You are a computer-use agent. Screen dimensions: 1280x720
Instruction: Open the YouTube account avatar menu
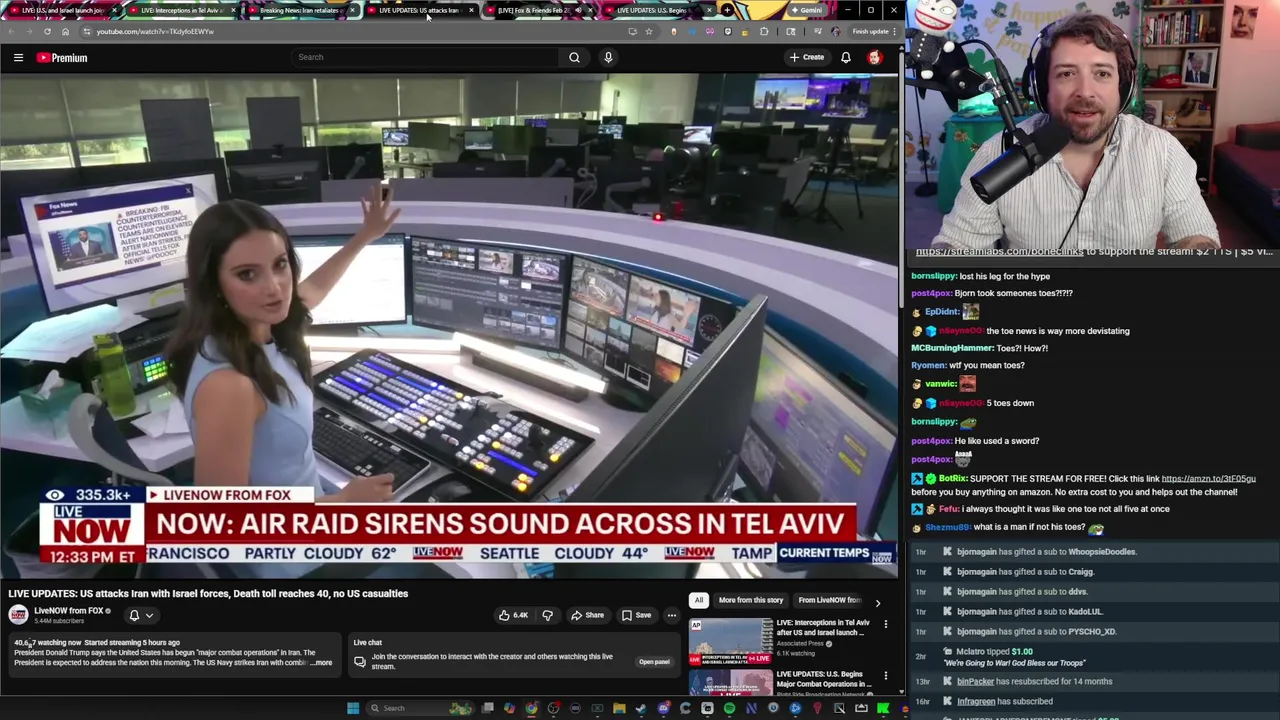pos(875,57)
